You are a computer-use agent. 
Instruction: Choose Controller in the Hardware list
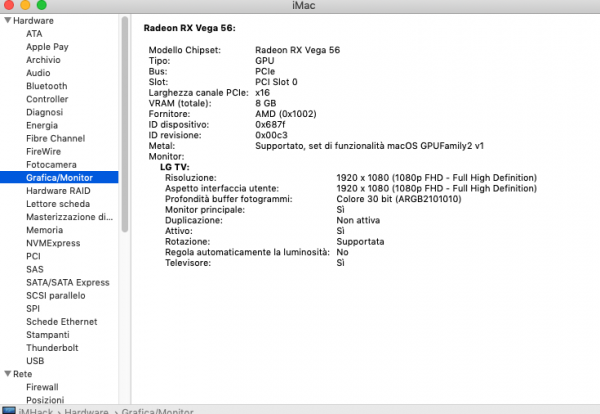point(47,99)
